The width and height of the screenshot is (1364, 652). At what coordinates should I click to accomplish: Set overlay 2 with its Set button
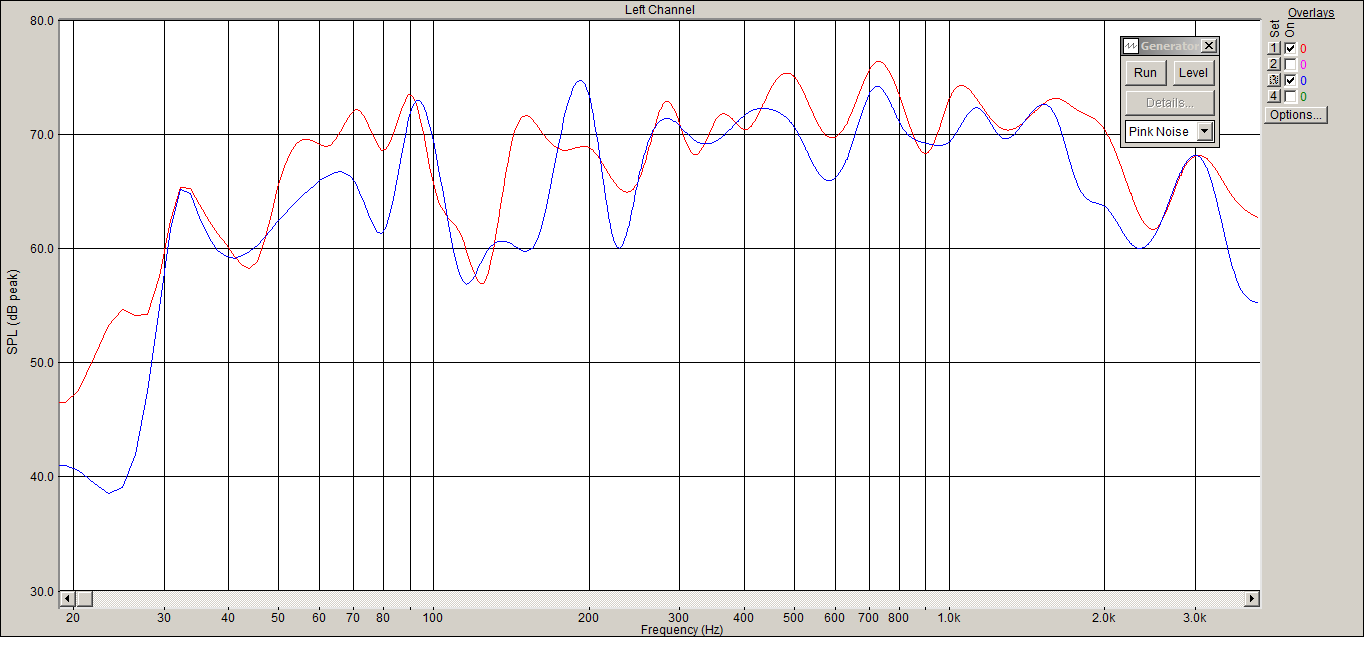[1274, 64]
